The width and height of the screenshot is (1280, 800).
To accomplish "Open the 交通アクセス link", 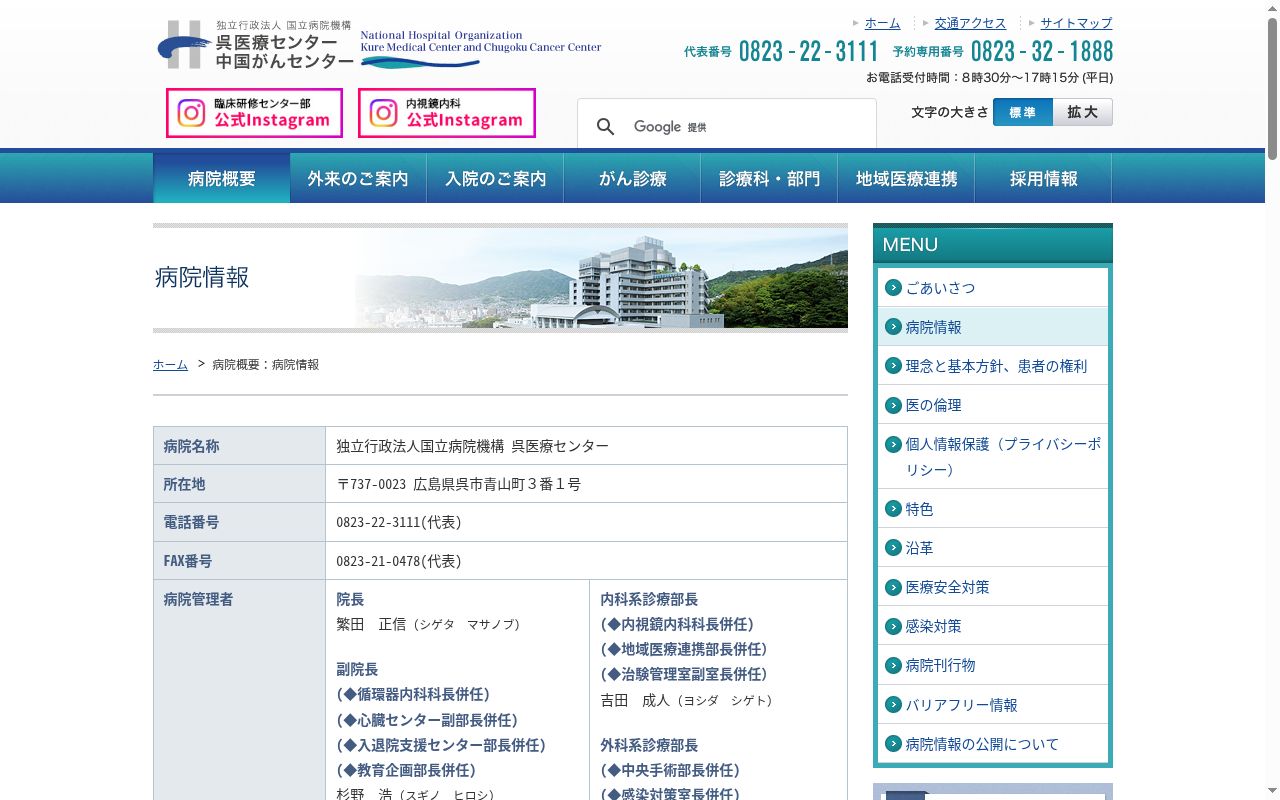I will [970, 23].
